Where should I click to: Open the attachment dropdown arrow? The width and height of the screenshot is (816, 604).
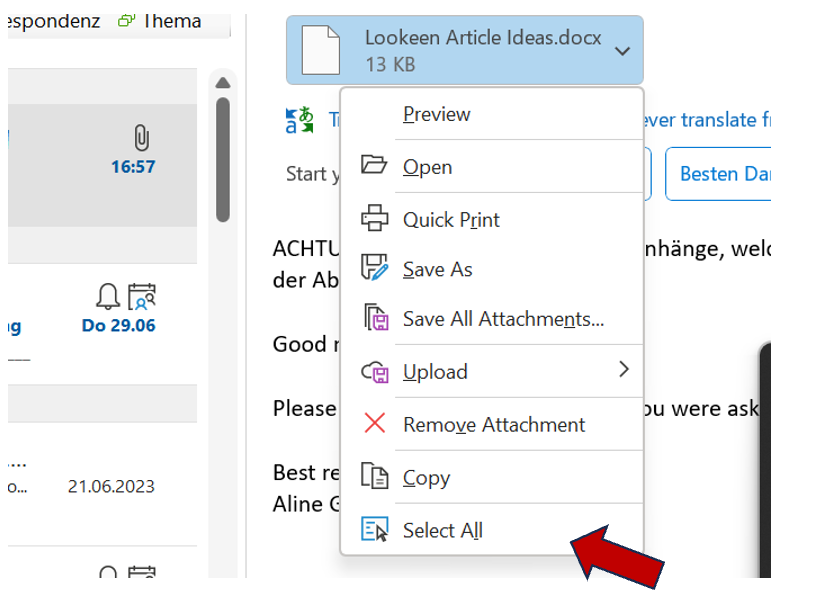click(622, 50)
